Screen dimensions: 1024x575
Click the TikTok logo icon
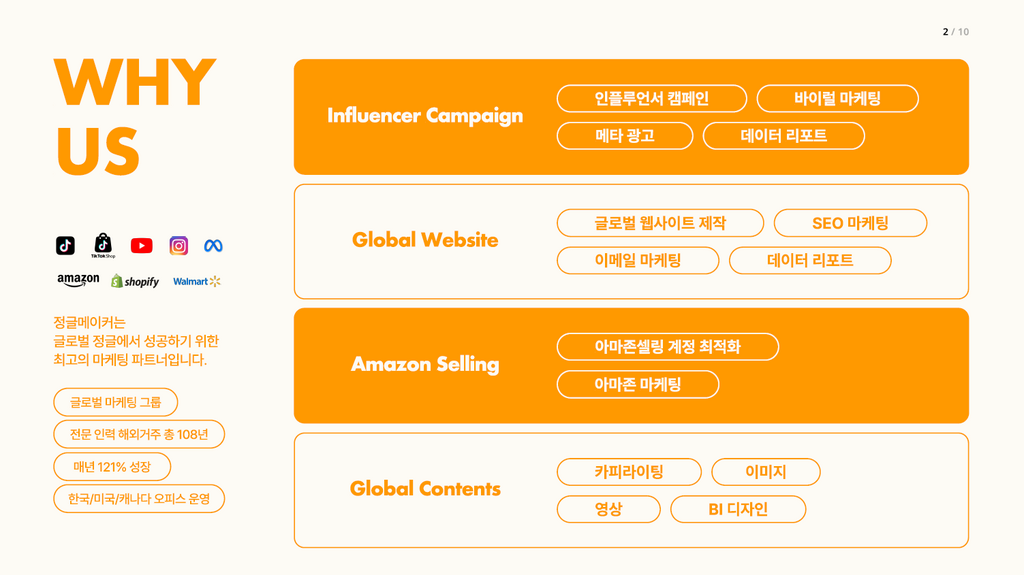click(65, 246)
